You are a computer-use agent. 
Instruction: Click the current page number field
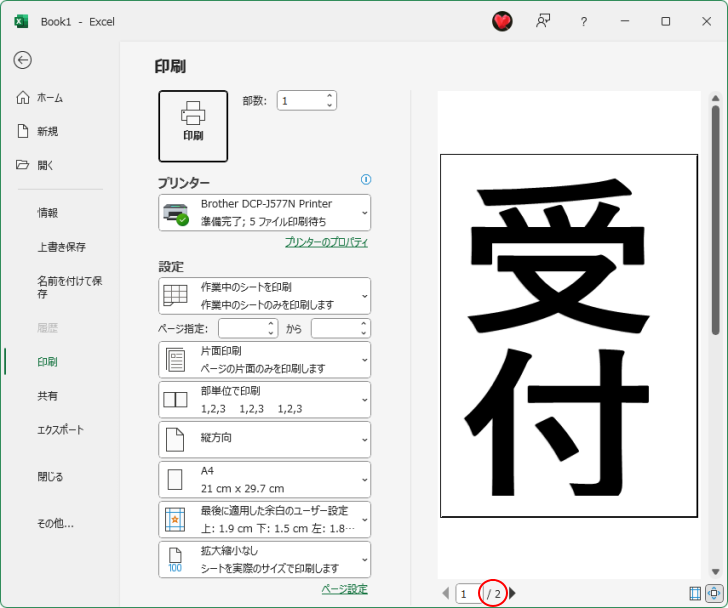coord(466,594)
